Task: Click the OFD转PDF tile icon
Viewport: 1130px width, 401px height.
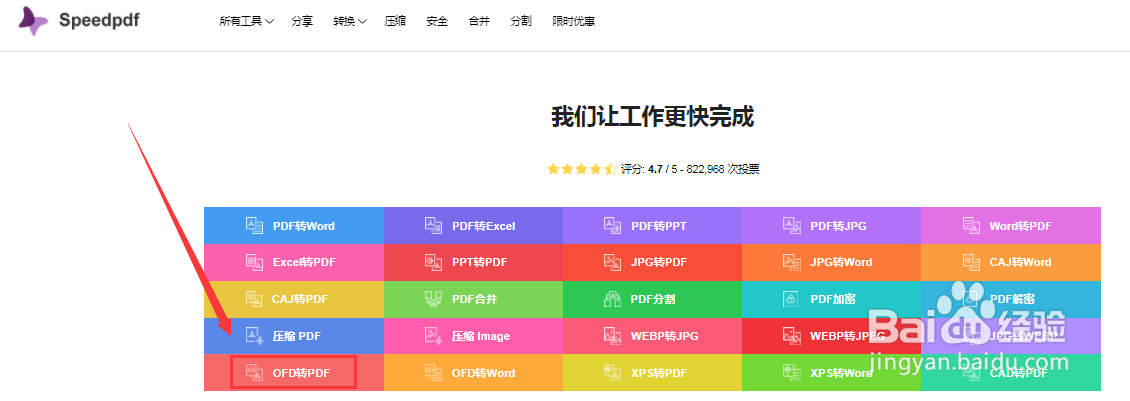Action: click(254, 372)
